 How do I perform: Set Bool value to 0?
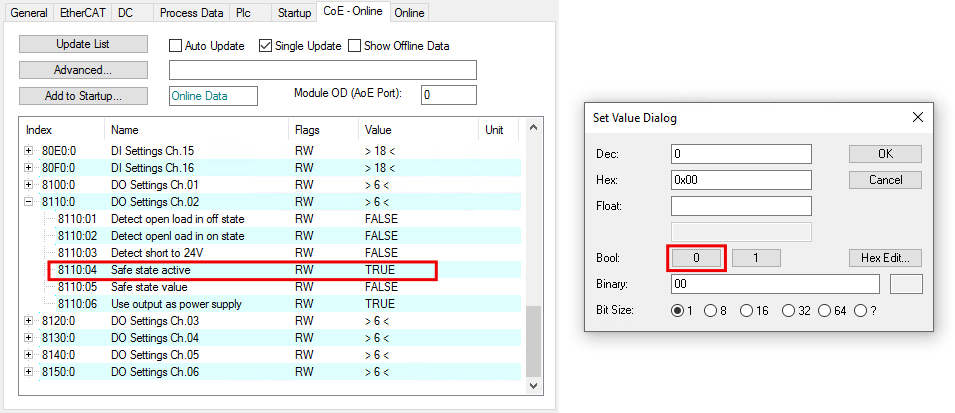696,258
